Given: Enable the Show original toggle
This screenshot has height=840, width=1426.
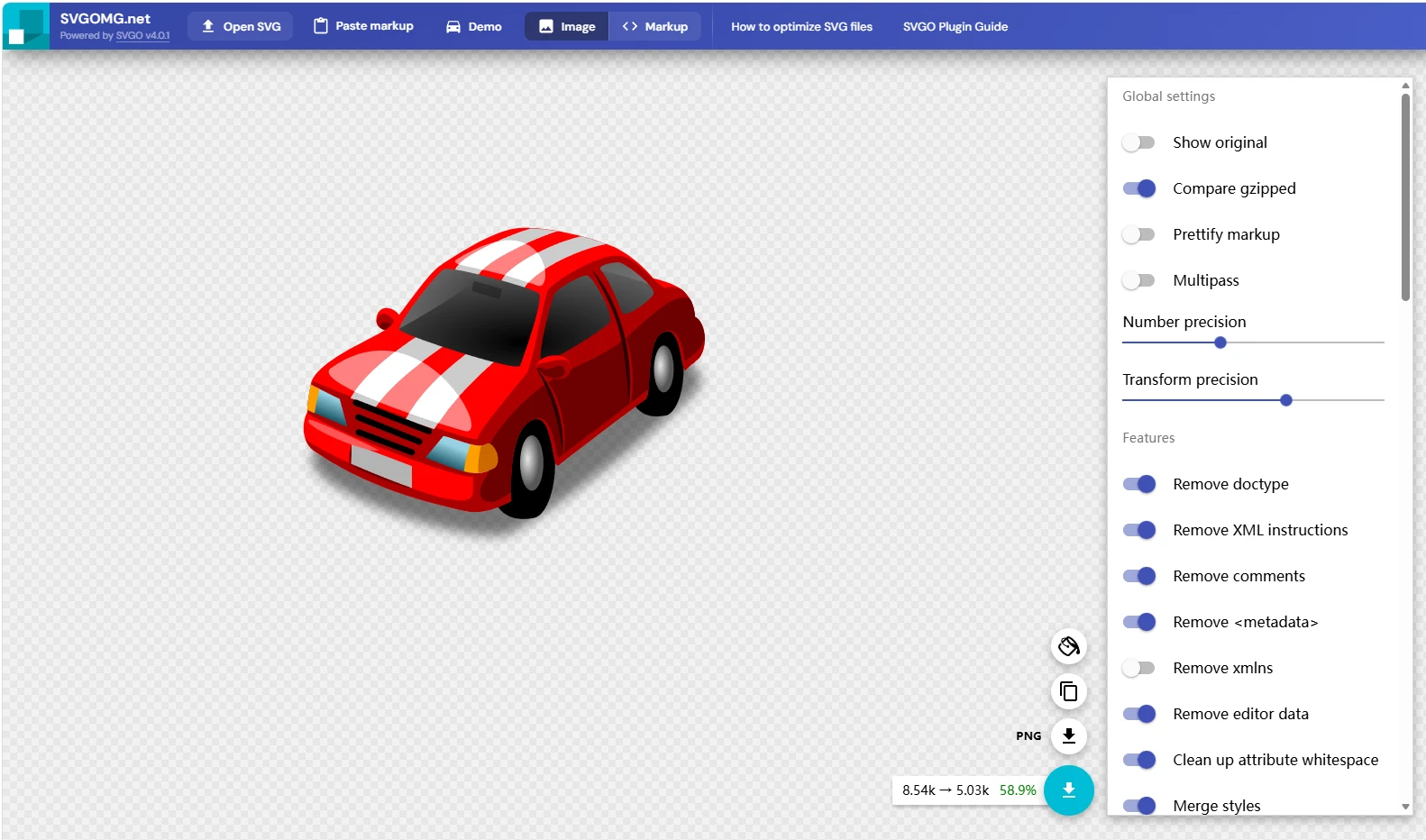Looking at the screenshot, I should 1139,142.
